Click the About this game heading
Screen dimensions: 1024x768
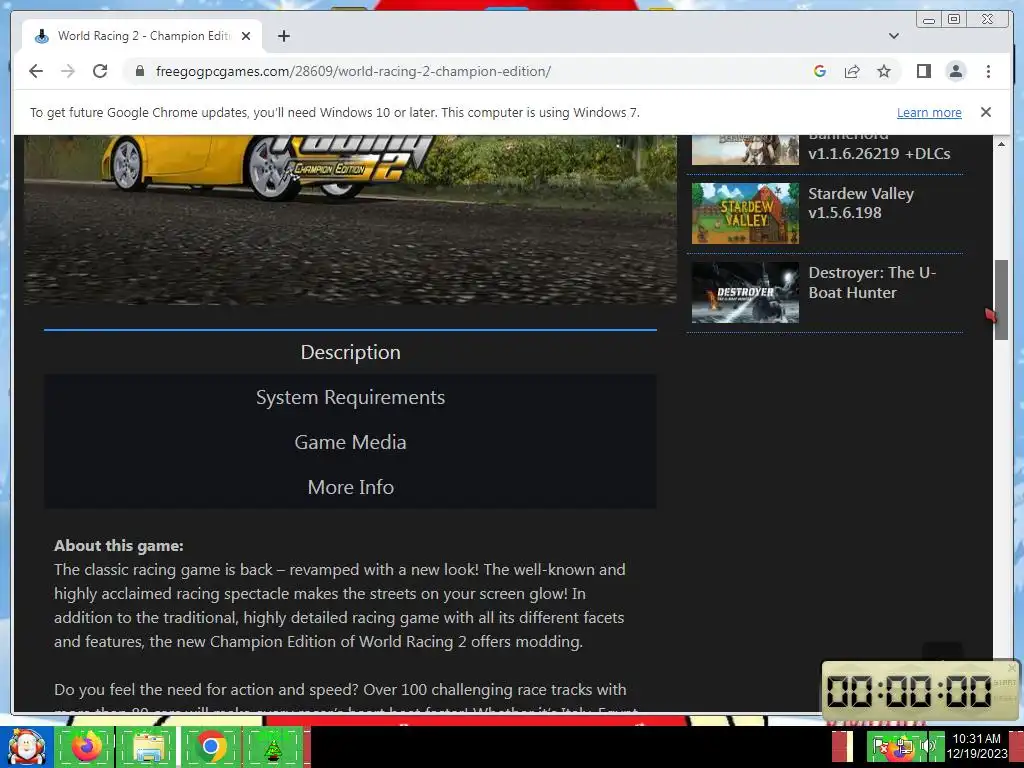click(119, 546)
